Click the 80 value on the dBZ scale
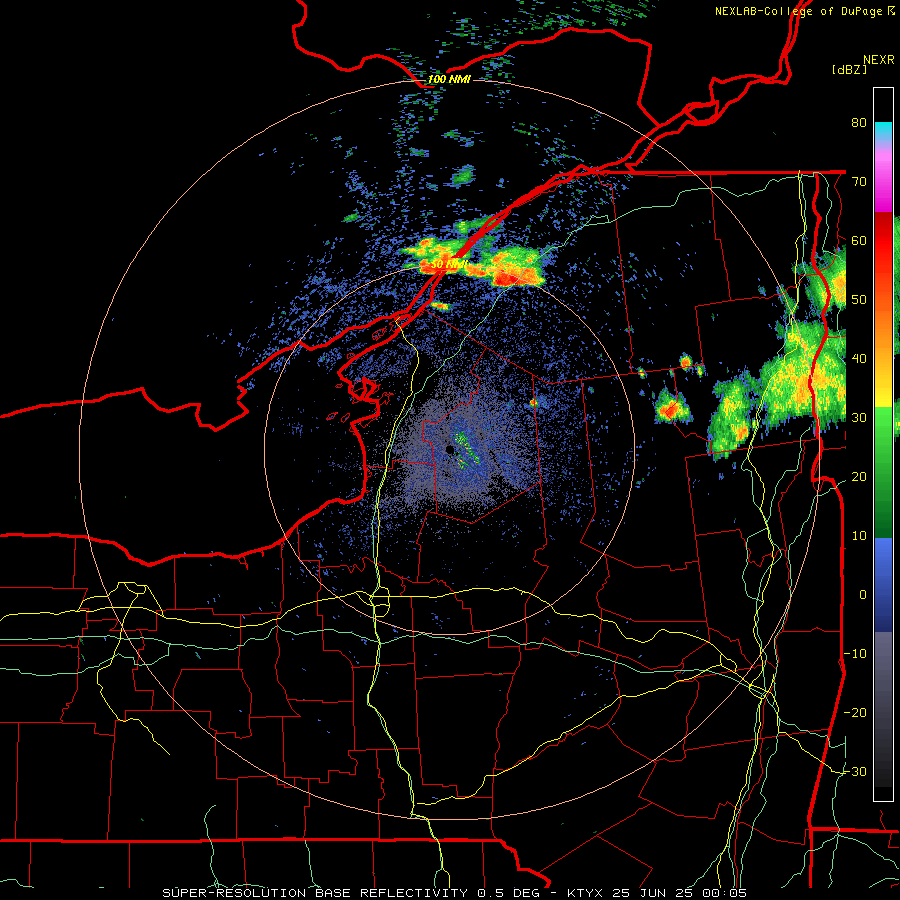 [x=859, y=122]
